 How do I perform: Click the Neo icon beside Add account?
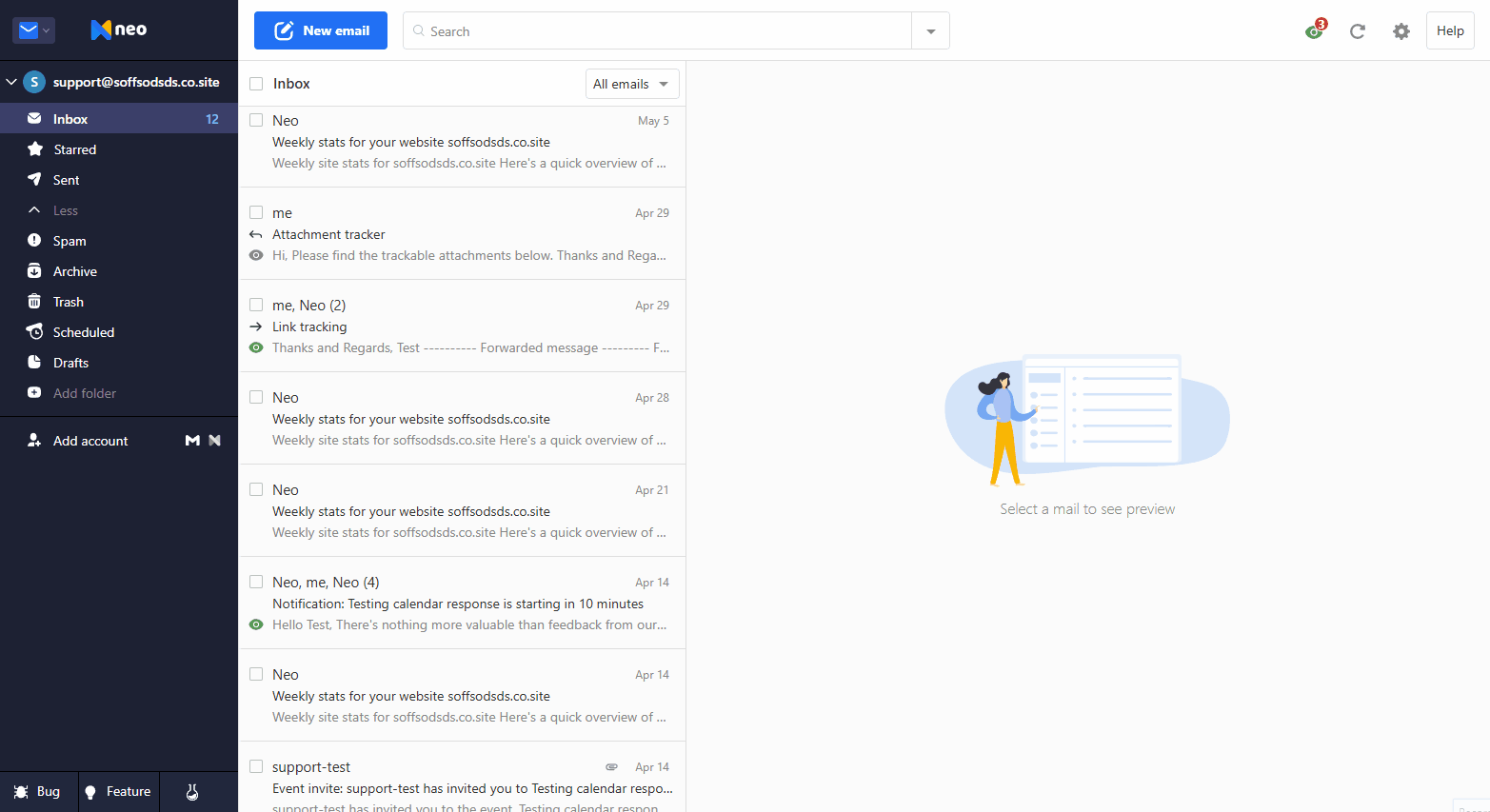click(215, 441)
